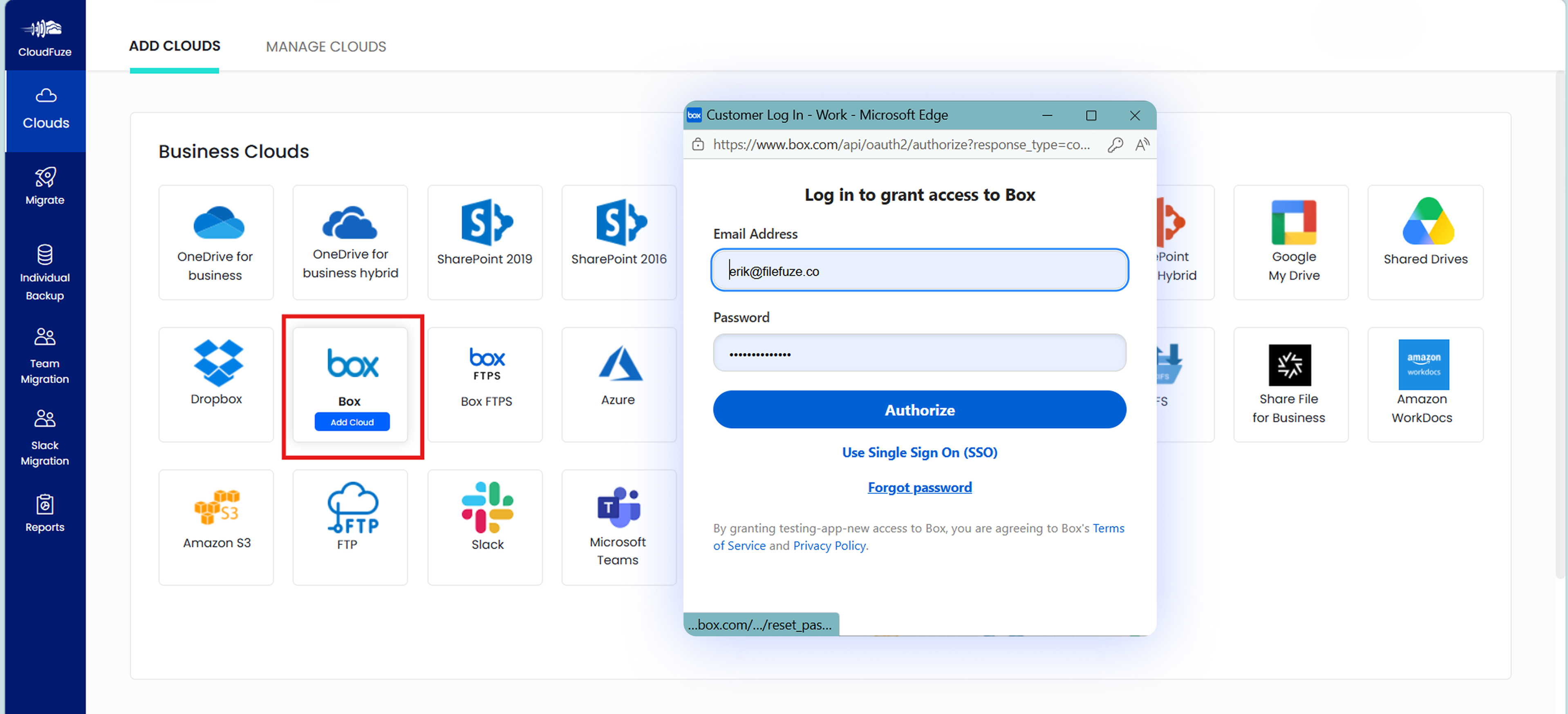Screen dimensions: 1568x714
Task: Switch to the MANAGE CLOUDS tab
Action: pyautogui.click(x=326, y=46)
